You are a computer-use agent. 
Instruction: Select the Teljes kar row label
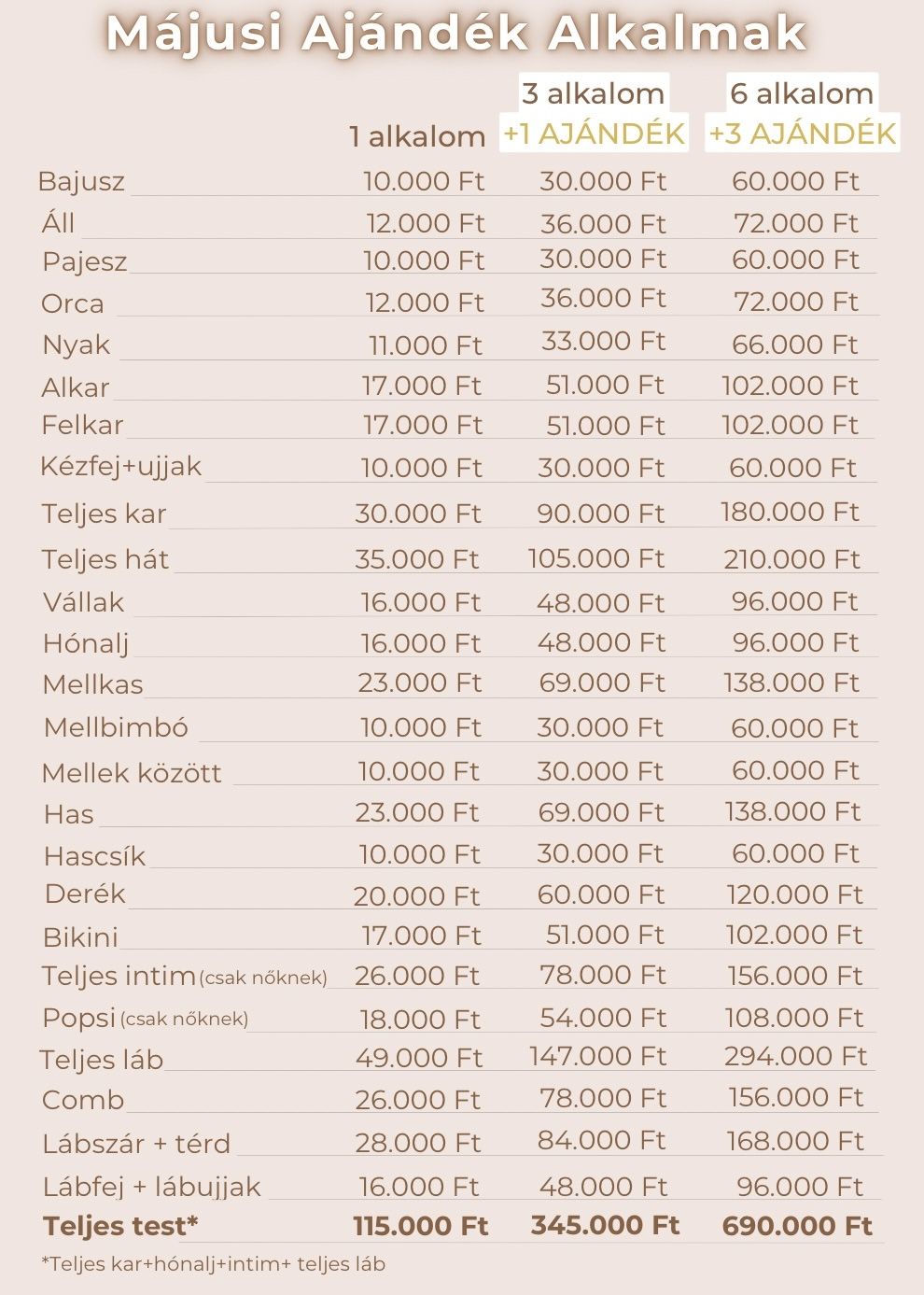[x=104, y=514]
